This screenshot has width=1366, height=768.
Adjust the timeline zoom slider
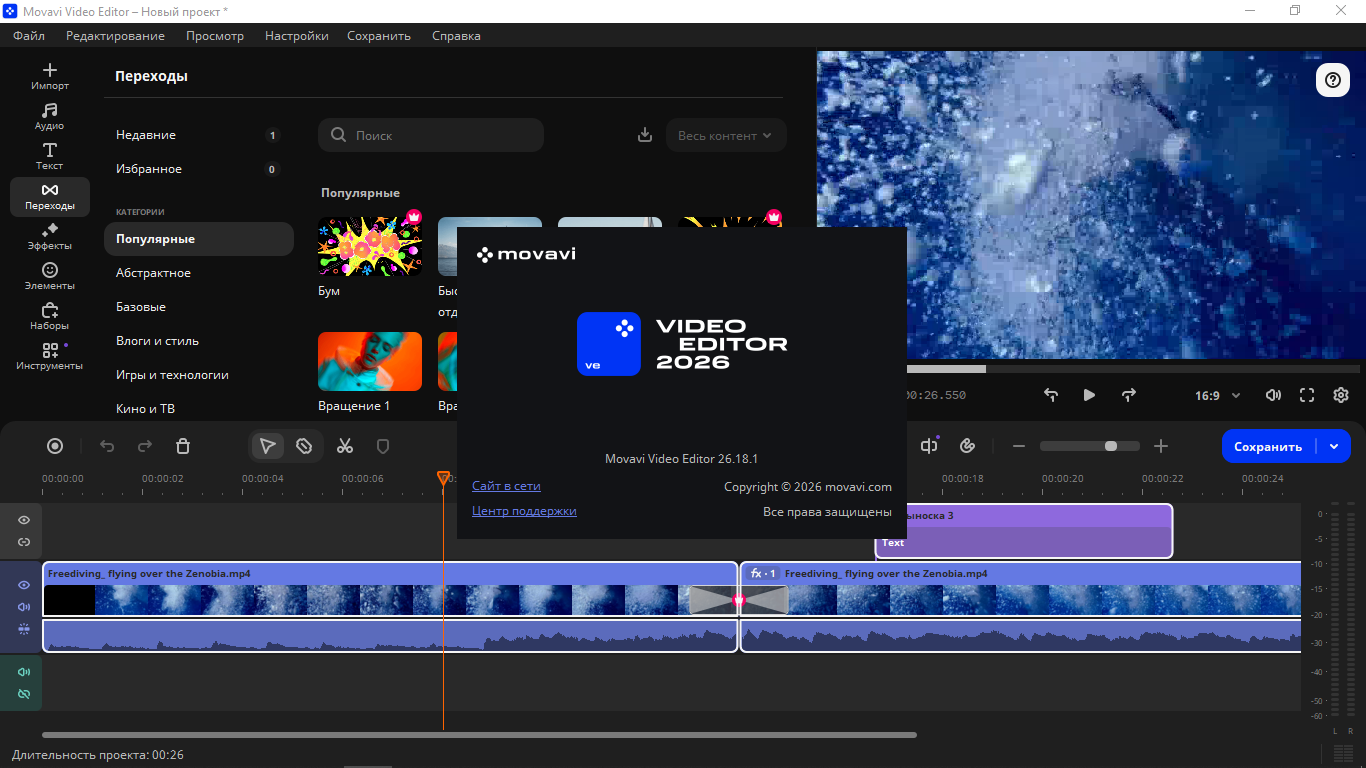[x=1090, y=446]
